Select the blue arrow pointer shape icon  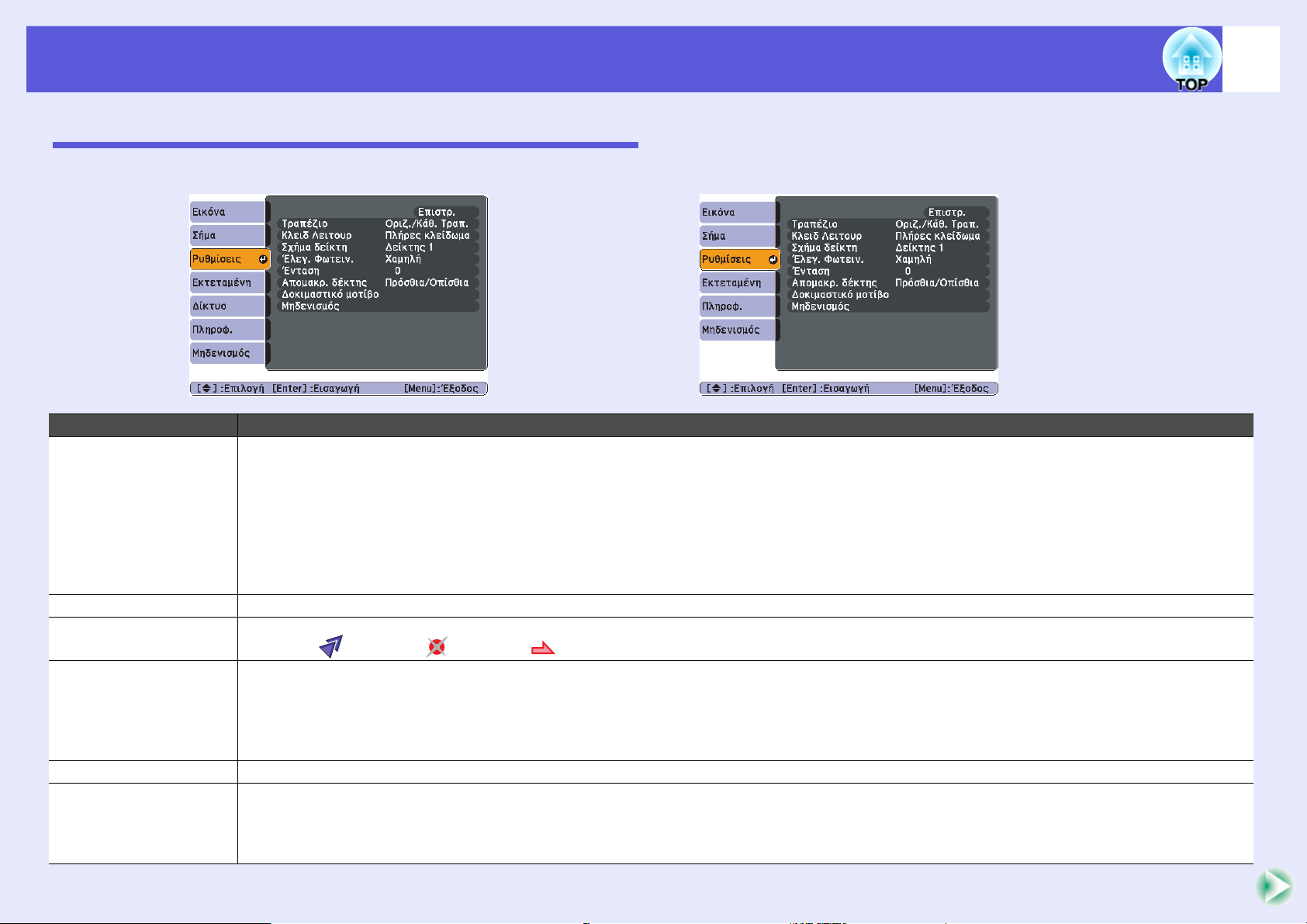click(x=331, y=646)
